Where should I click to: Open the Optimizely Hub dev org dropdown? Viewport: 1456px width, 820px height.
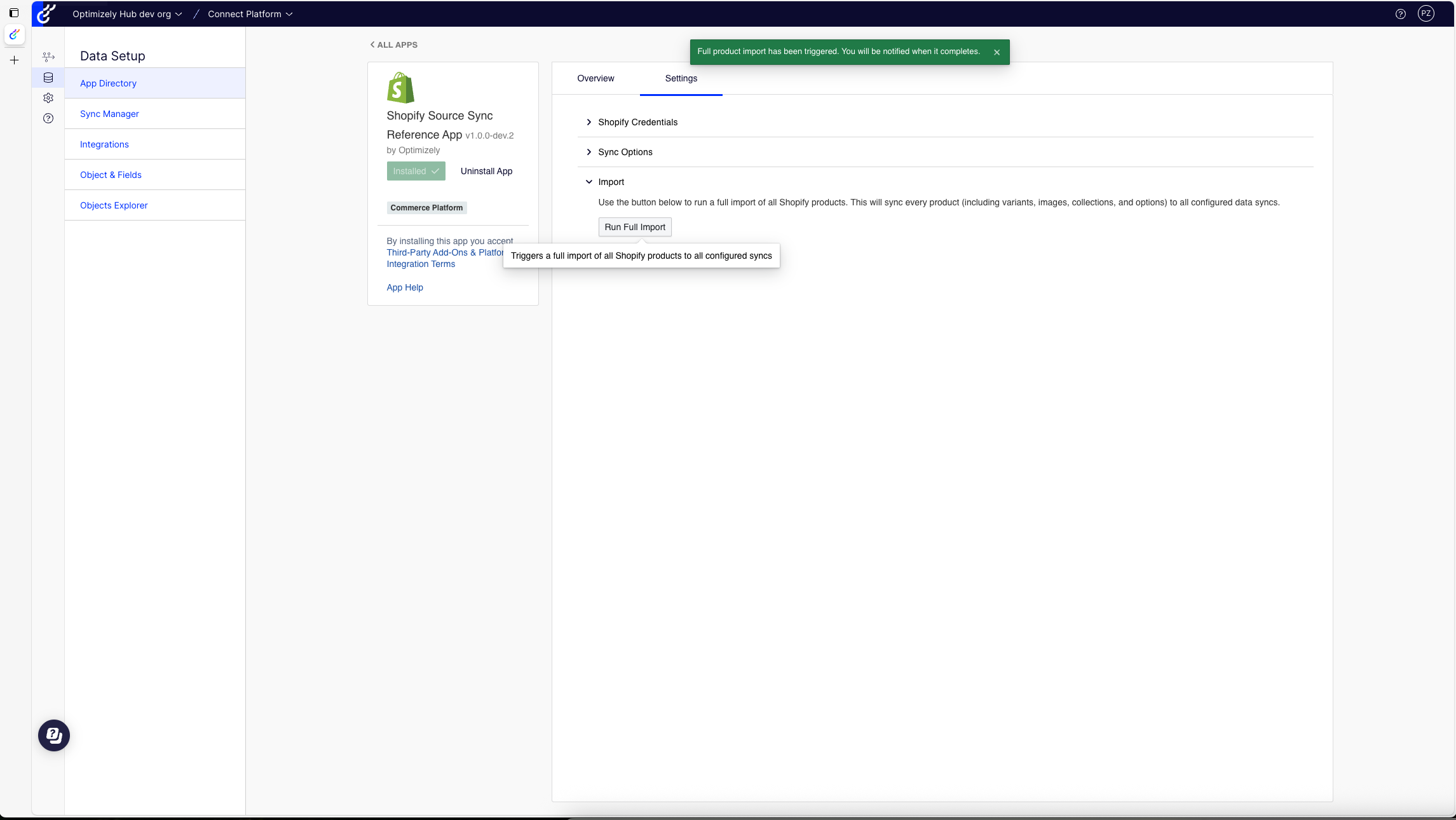(127, 14)
